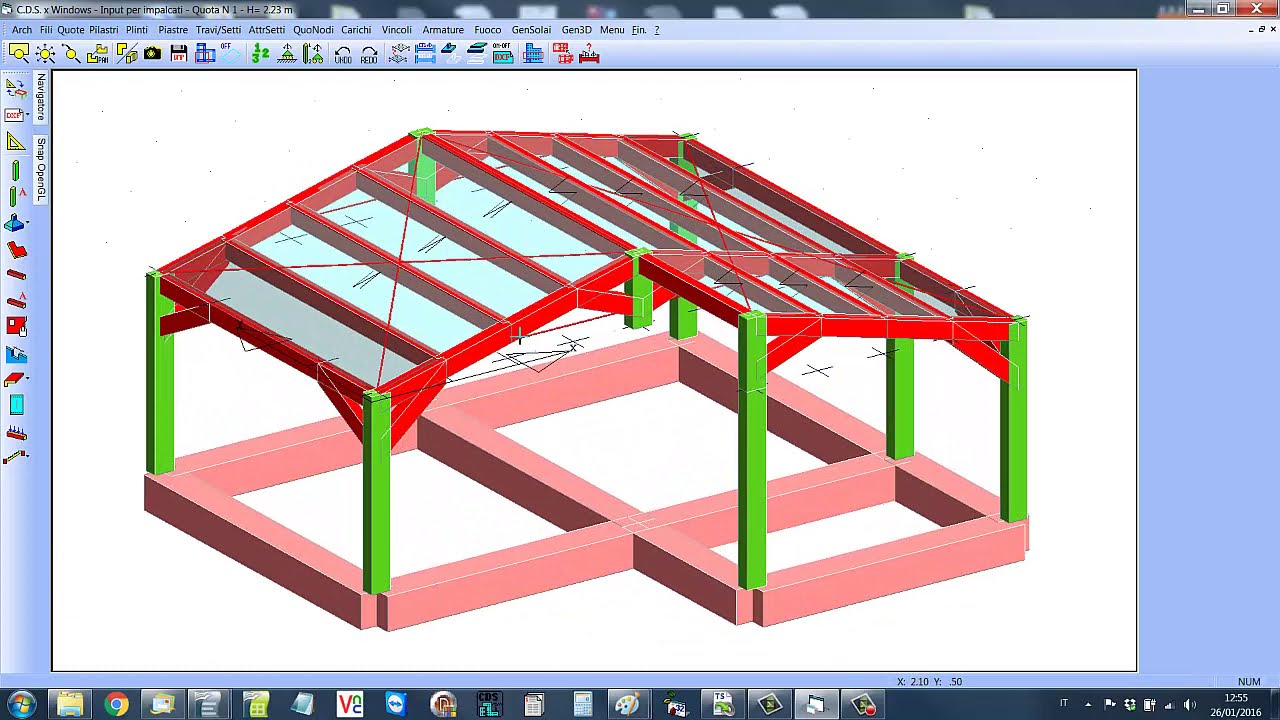
Task: Select the green pillar insertion tool
Action: click(14, 171)
